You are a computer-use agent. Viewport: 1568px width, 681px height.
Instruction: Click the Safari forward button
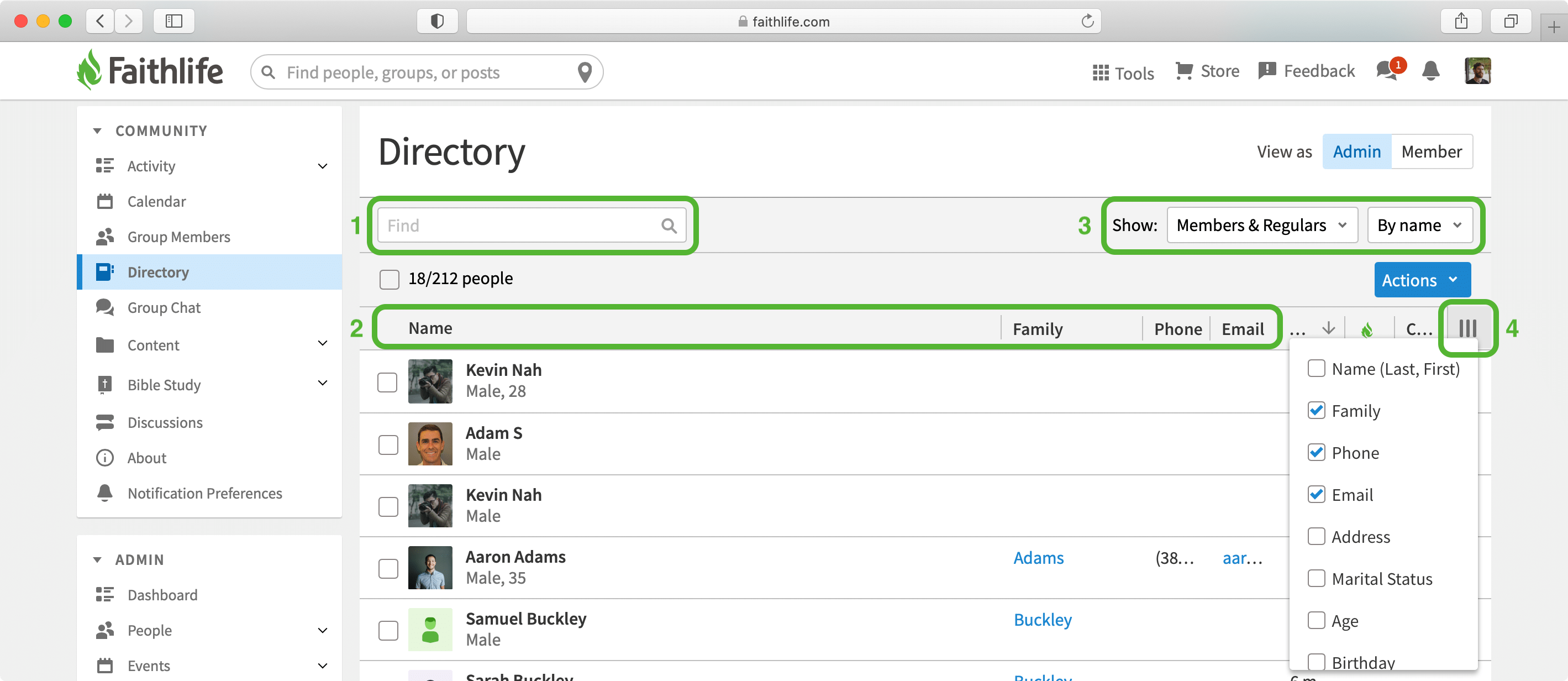(x=128, y=20)
